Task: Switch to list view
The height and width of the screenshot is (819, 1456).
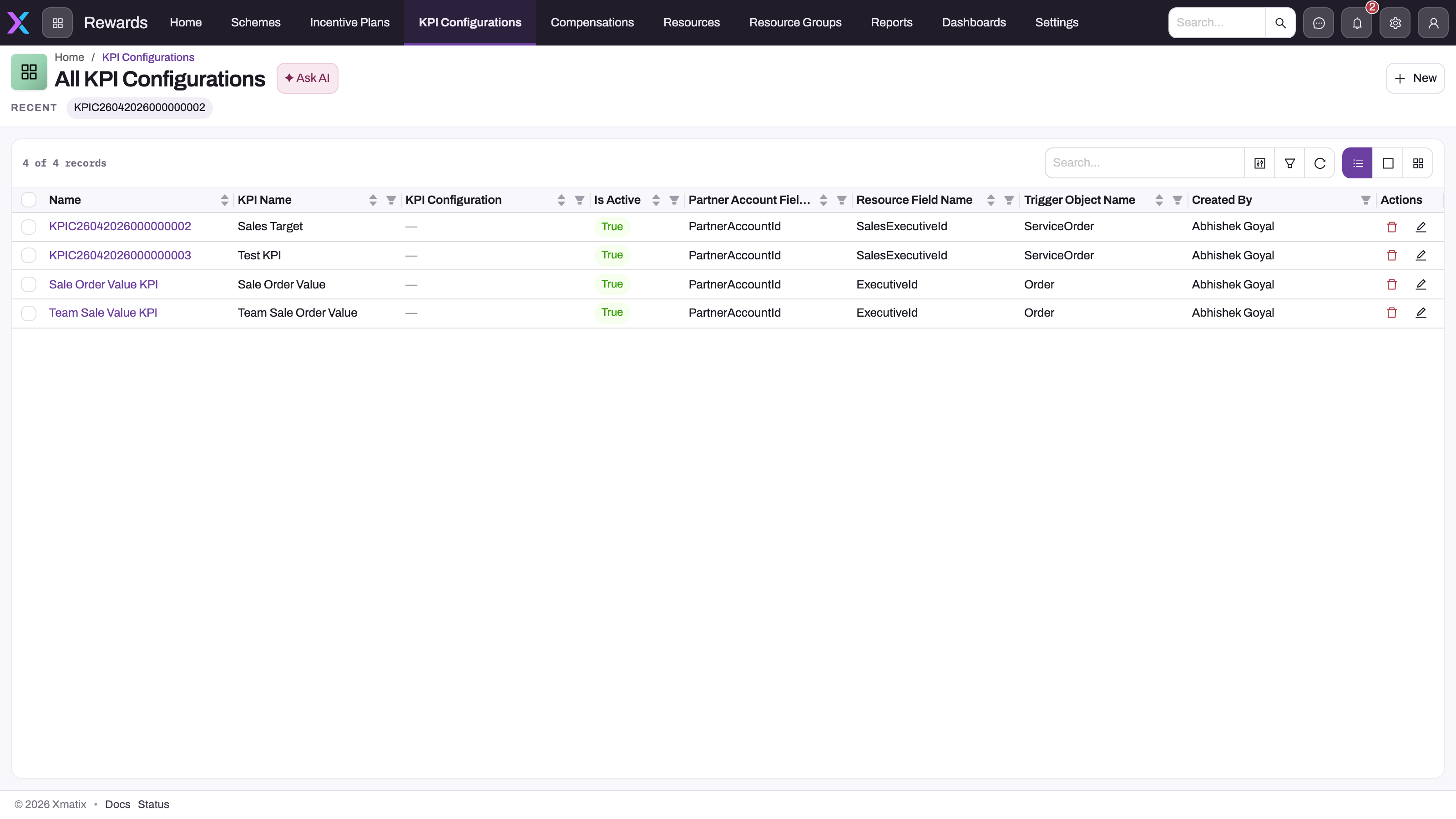Action: (1358, 163)
